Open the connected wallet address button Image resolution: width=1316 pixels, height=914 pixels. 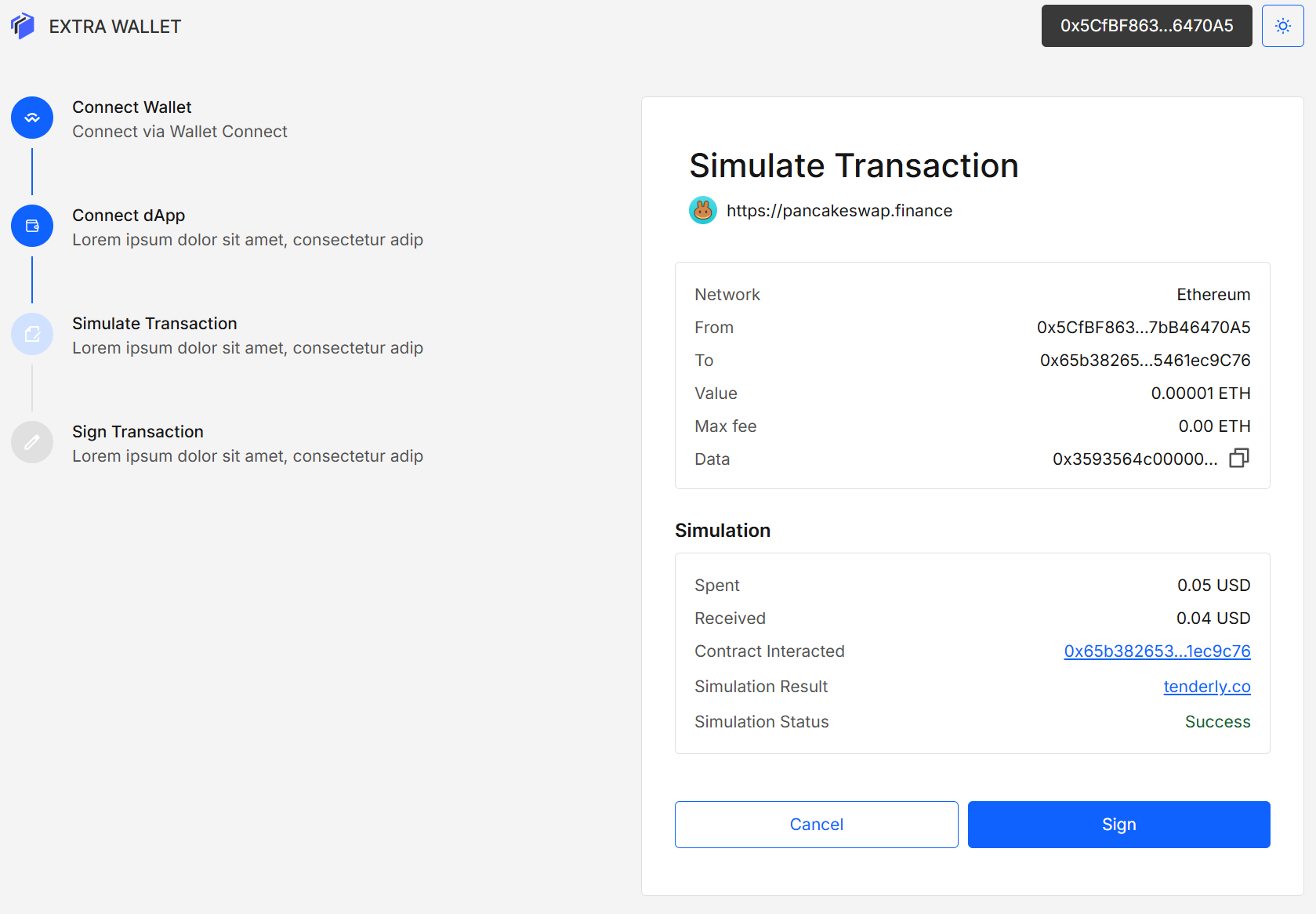coord(1146,26)
